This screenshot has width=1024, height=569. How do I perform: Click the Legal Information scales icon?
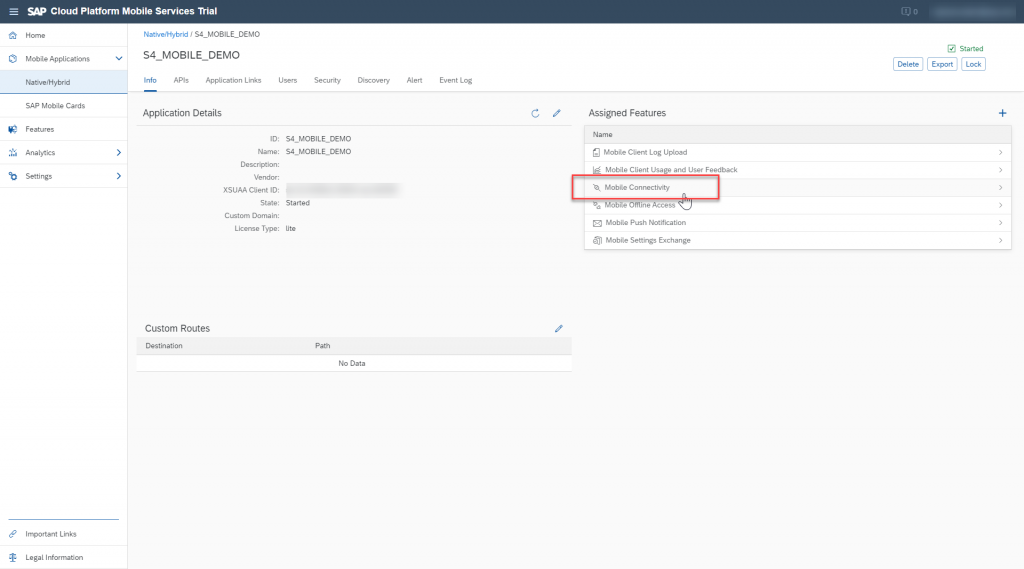12,558
